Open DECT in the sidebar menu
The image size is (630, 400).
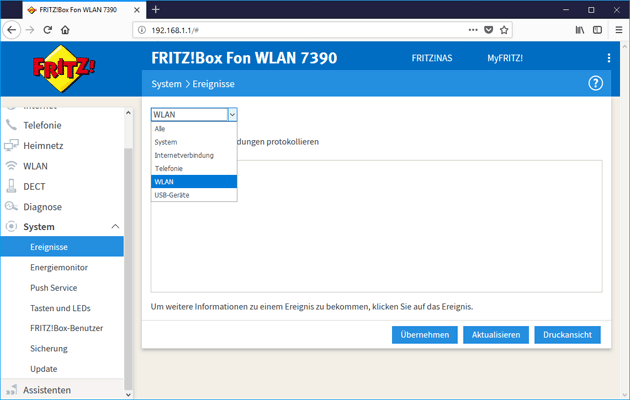coord(34,186)
